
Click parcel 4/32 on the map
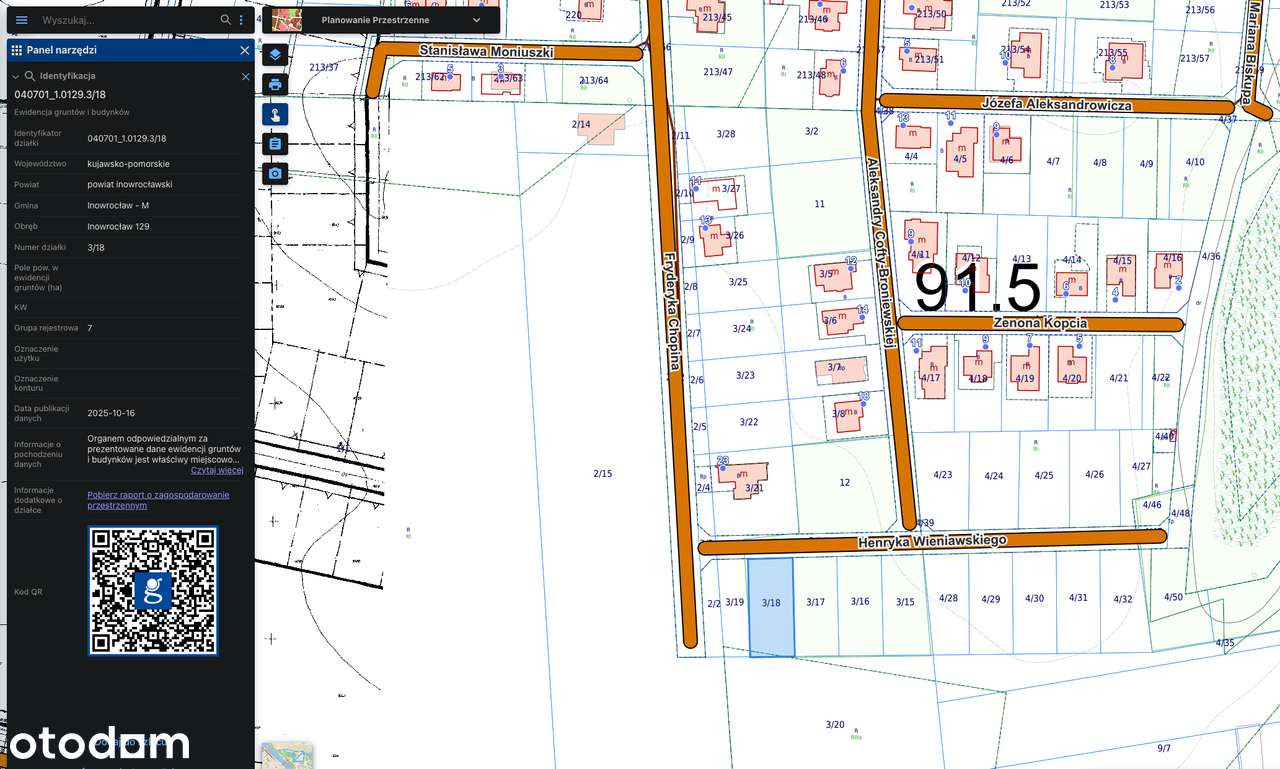point(1122,599)
